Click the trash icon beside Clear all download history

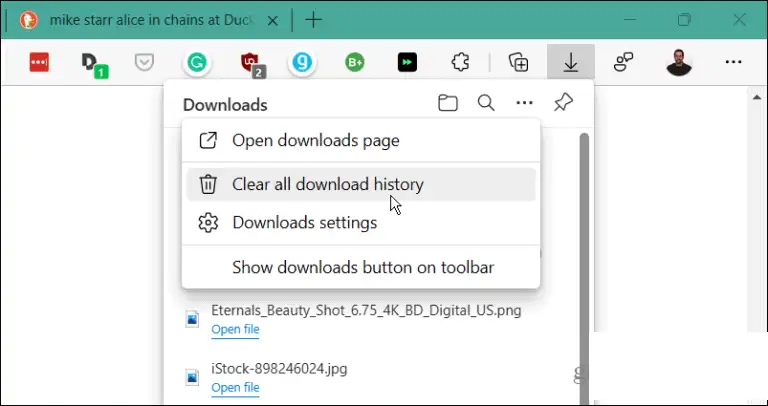(x=208, y=185)
